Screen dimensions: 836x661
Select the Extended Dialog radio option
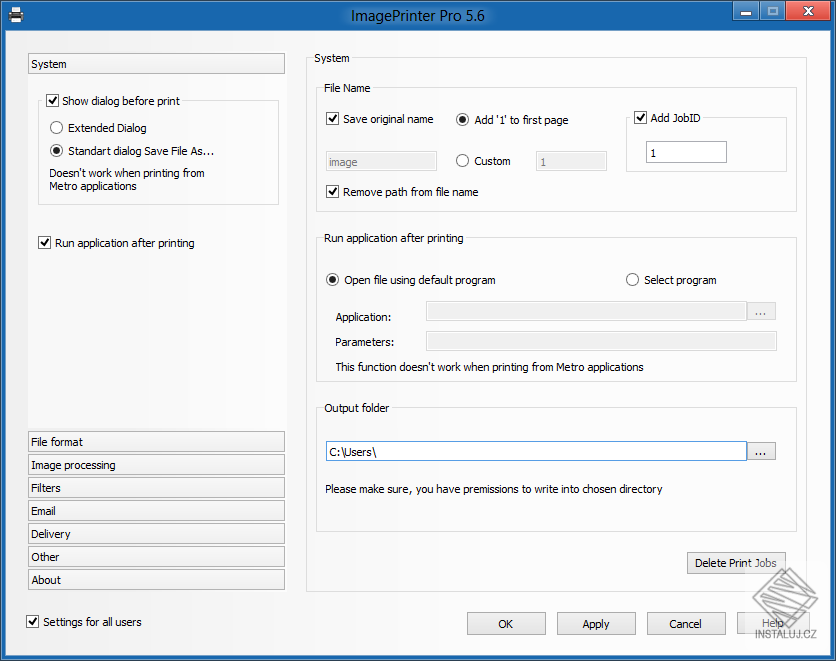[x=57, y=128]
